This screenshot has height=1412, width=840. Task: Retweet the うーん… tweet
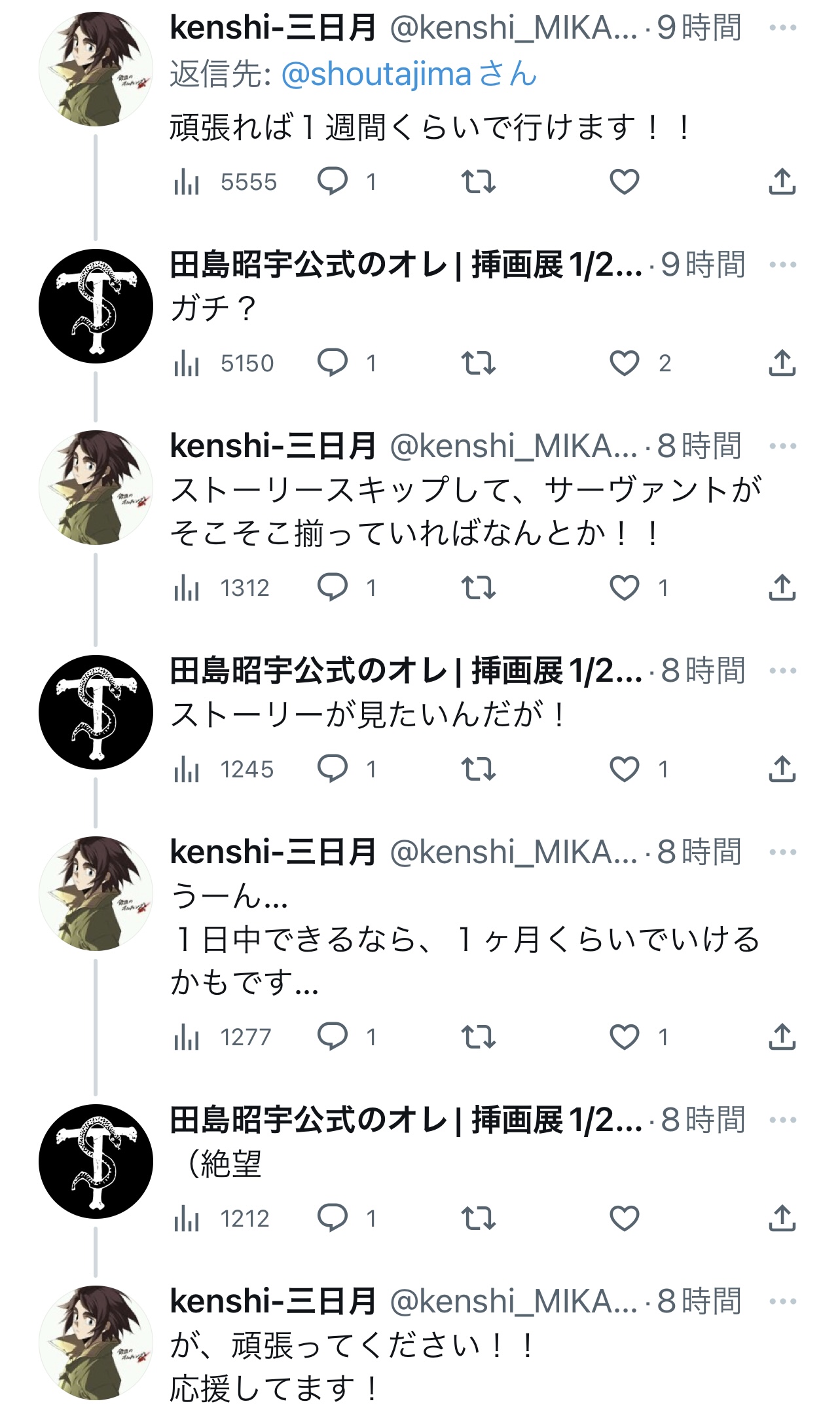479,1037
